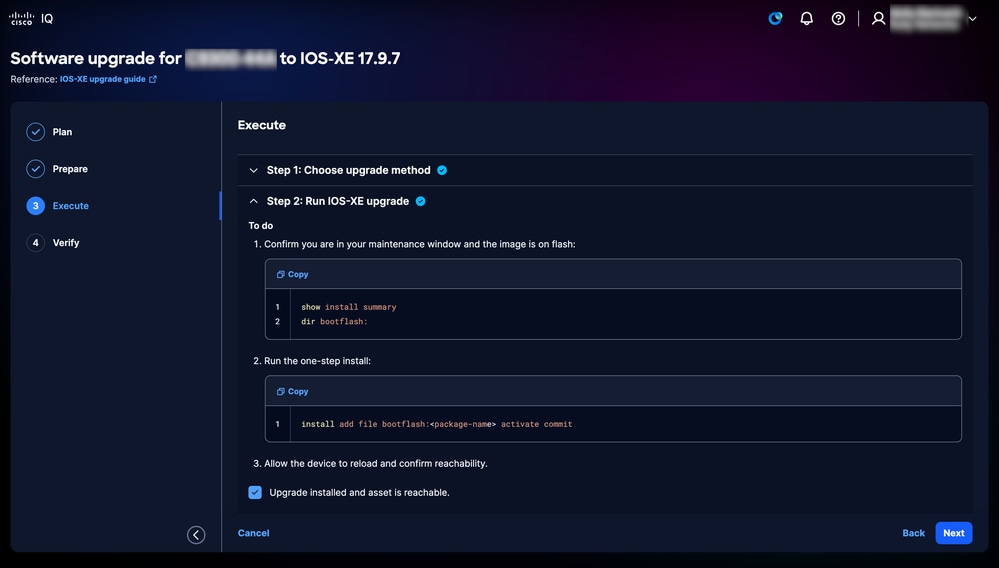Open the AI assistant icon in header
Screen dimensions: 999x568
(x=775, y=18)
